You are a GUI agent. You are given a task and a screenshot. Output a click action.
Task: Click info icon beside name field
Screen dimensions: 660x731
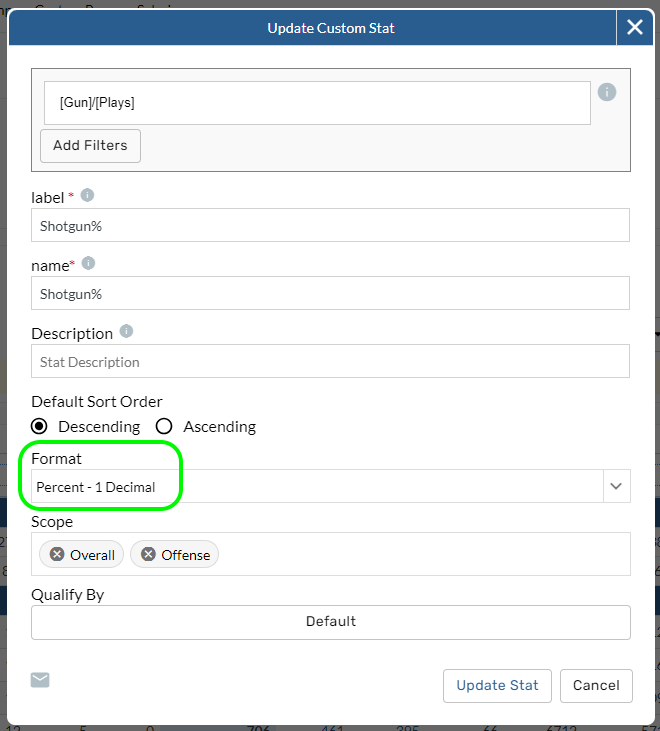pos(88,263)
